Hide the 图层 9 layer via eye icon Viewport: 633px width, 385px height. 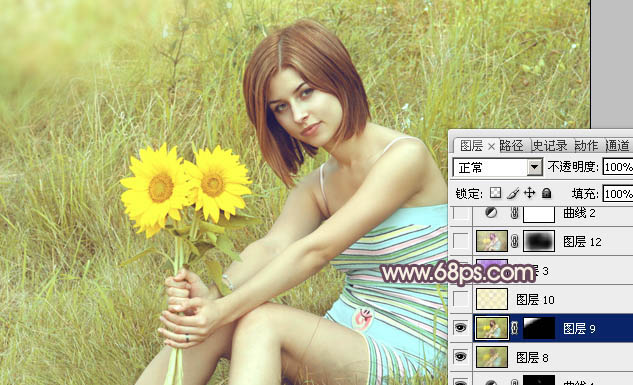460,328
